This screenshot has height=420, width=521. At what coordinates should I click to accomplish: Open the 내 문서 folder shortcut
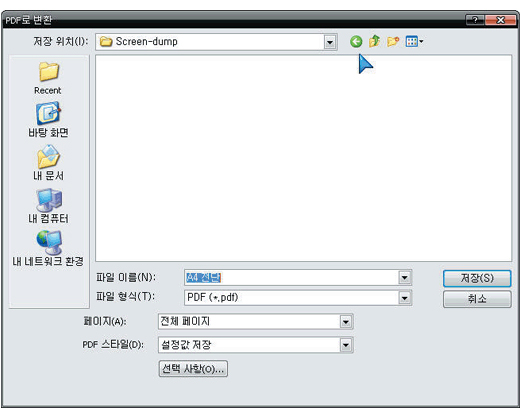[x=48, y=163]
